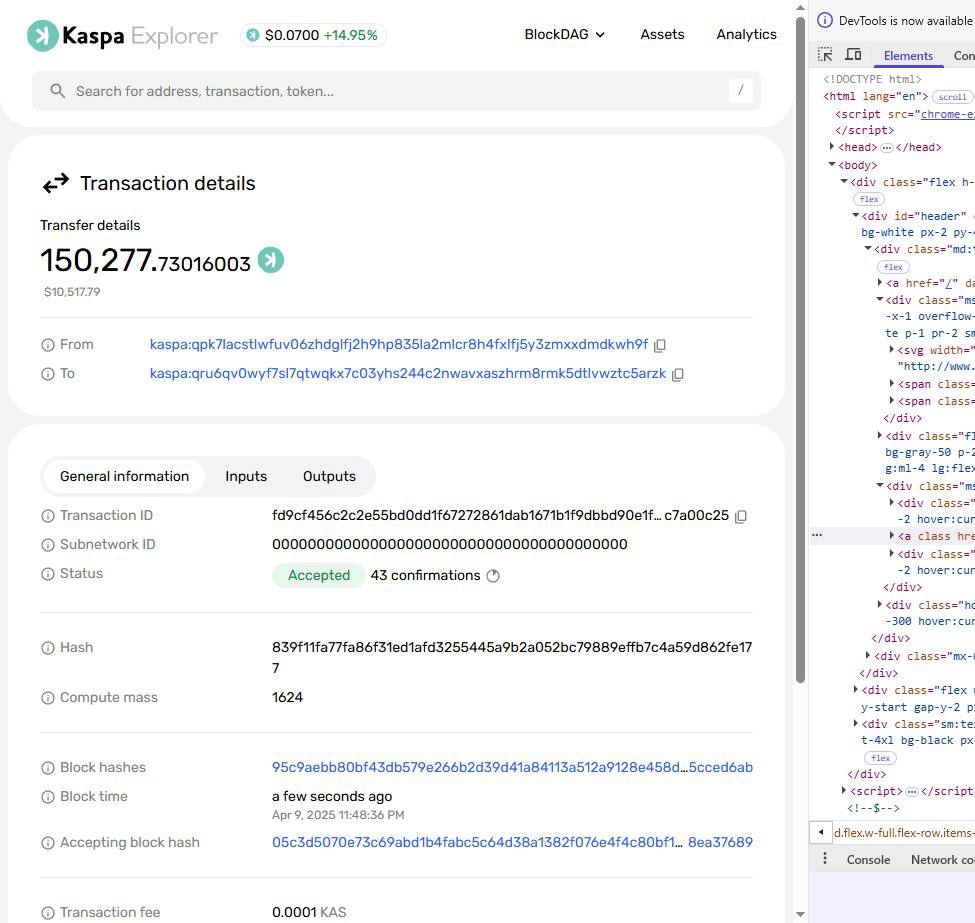This screenshot has height=923, width=975.
Task: Switch to the Inputs tab
Action: tap(246, 477)
